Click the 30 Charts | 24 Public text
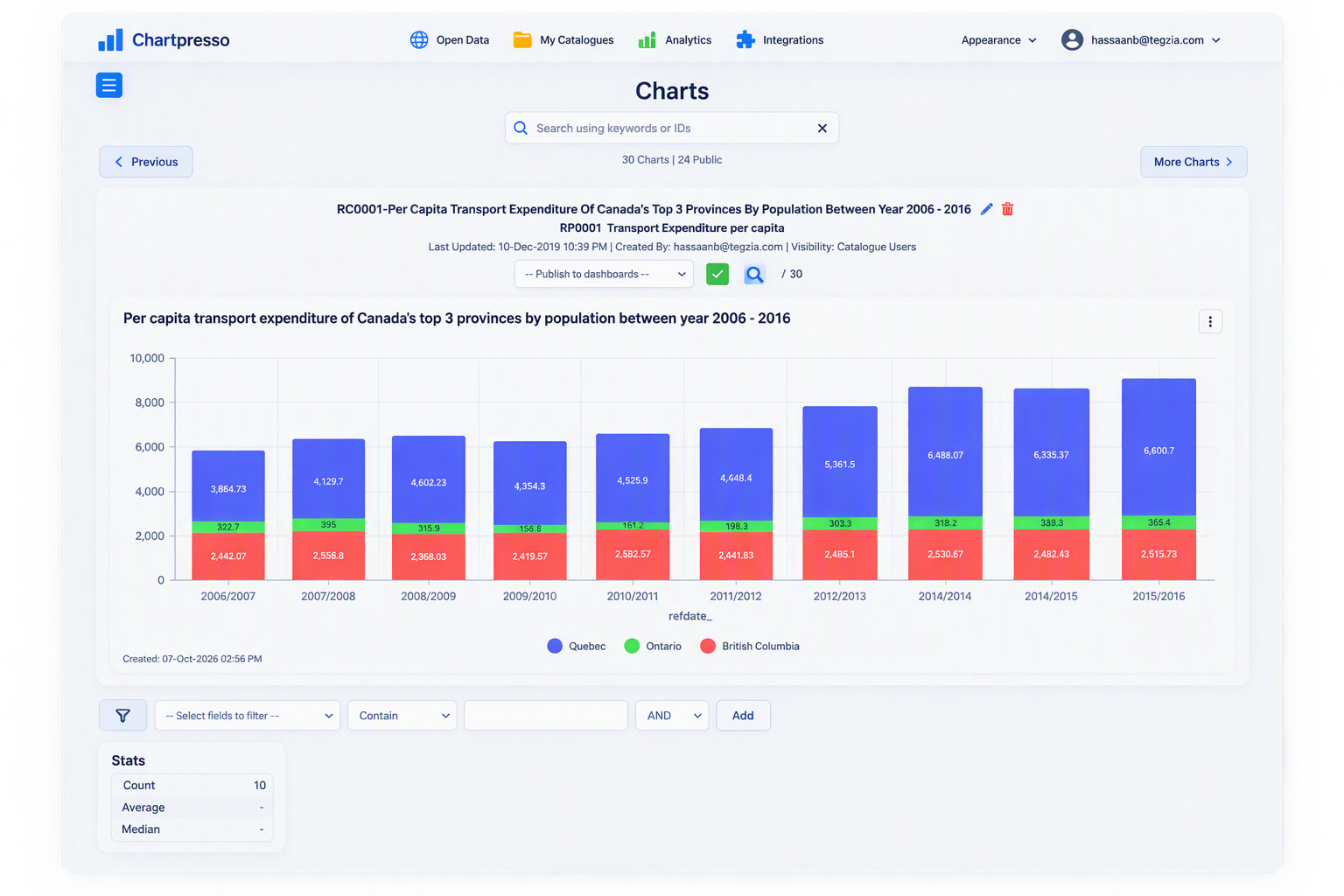Viewport: 1344px width, 896px height. pyautogui.click(x=672, y=160)
